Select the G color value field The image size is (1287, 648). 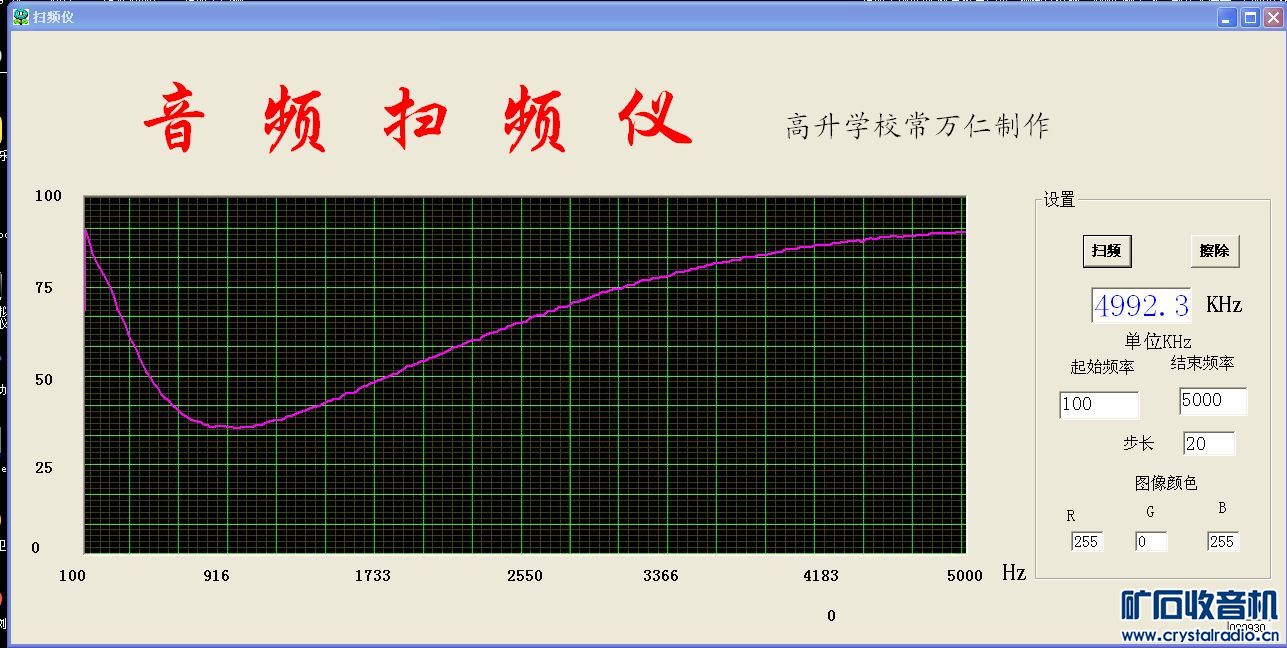(x=1151, y=542)
